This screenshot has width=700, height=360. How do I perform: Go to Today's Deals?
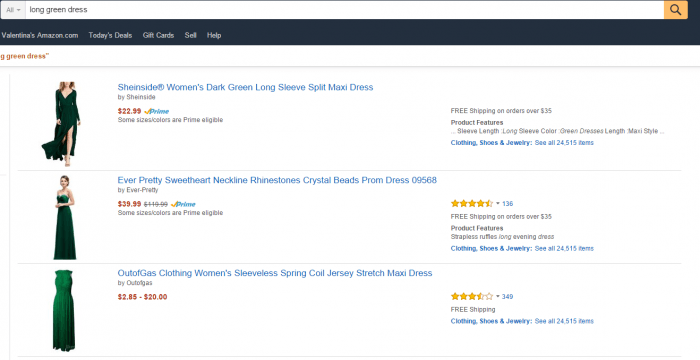click(x=110, y=35)
